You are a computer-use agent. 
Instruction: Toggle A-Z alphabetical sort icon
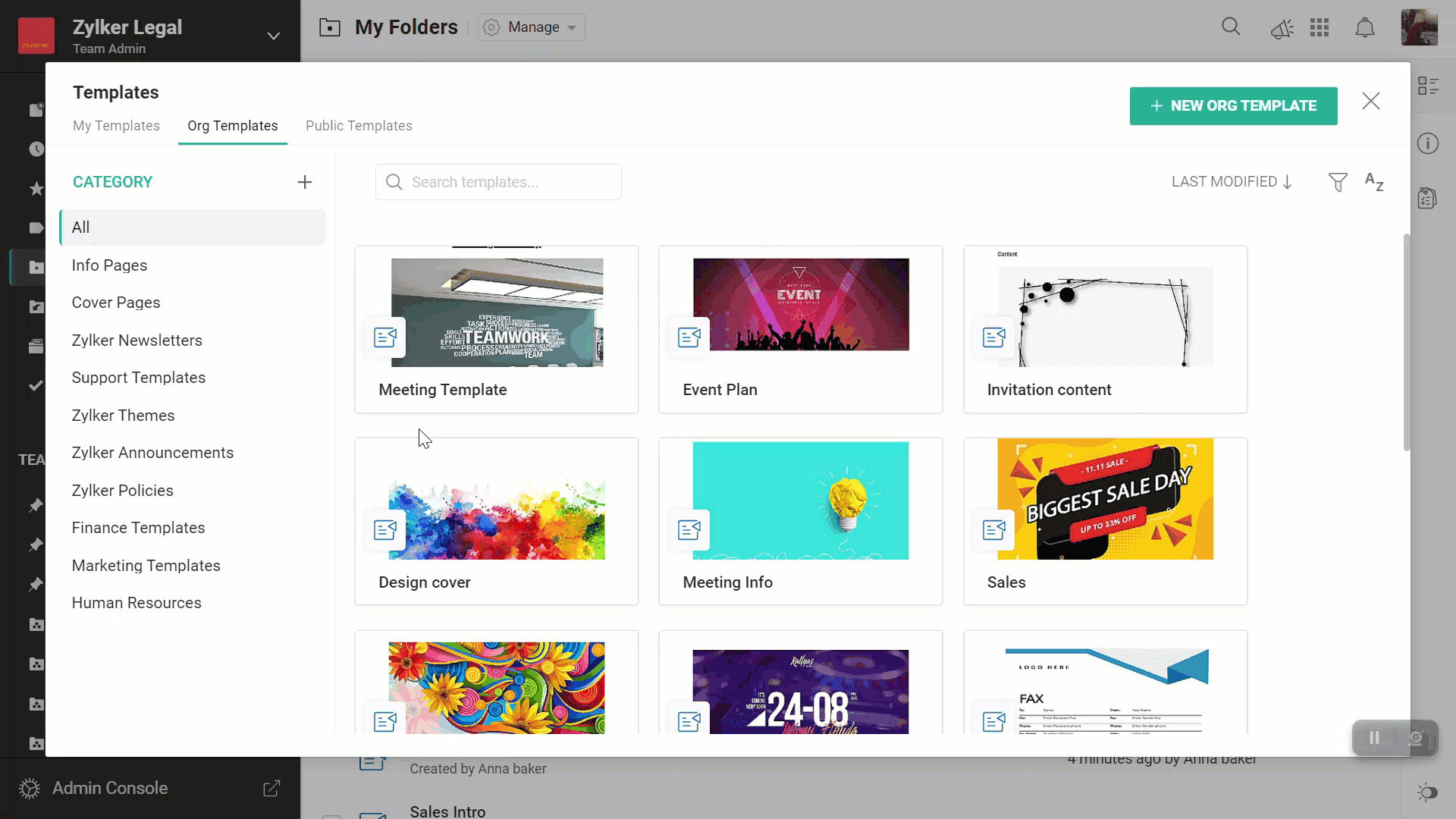pos(1374,182)
